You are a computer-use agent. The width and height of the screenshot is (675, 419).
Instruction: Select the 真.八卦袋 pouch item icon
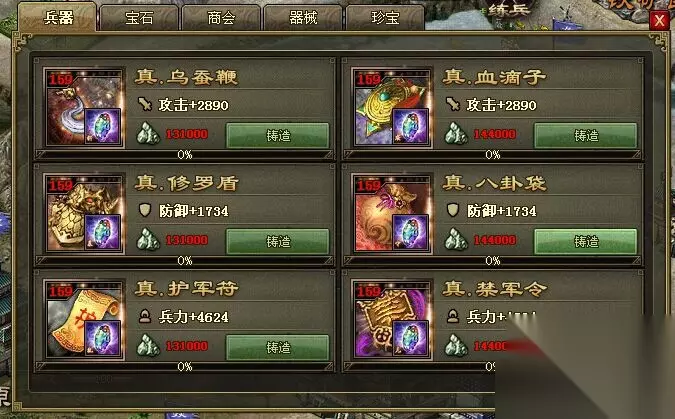point(392,214)
